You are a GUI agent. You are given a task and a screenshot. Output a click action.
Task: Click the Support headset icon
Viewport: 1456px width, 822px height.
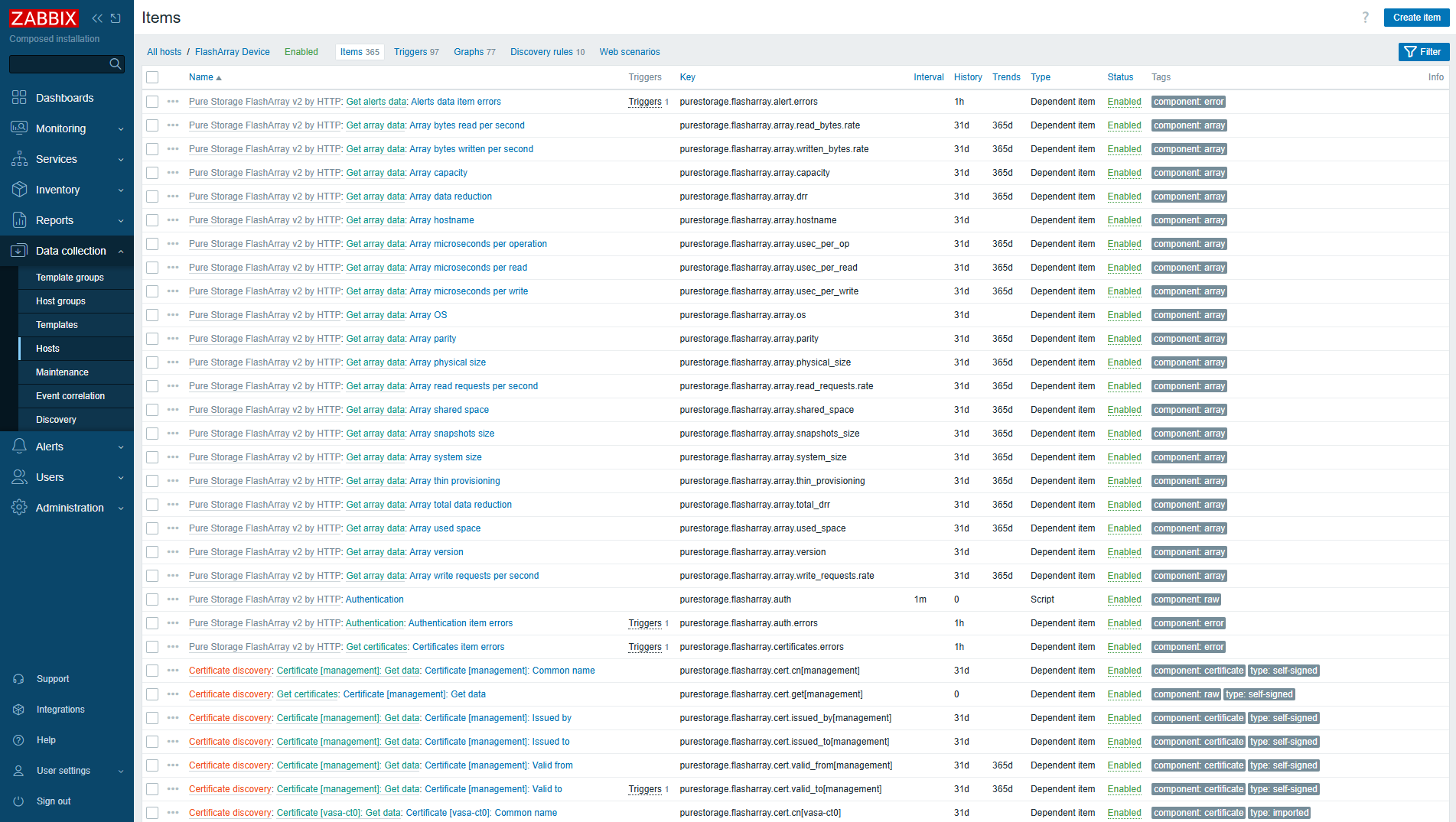pos(18,679)
